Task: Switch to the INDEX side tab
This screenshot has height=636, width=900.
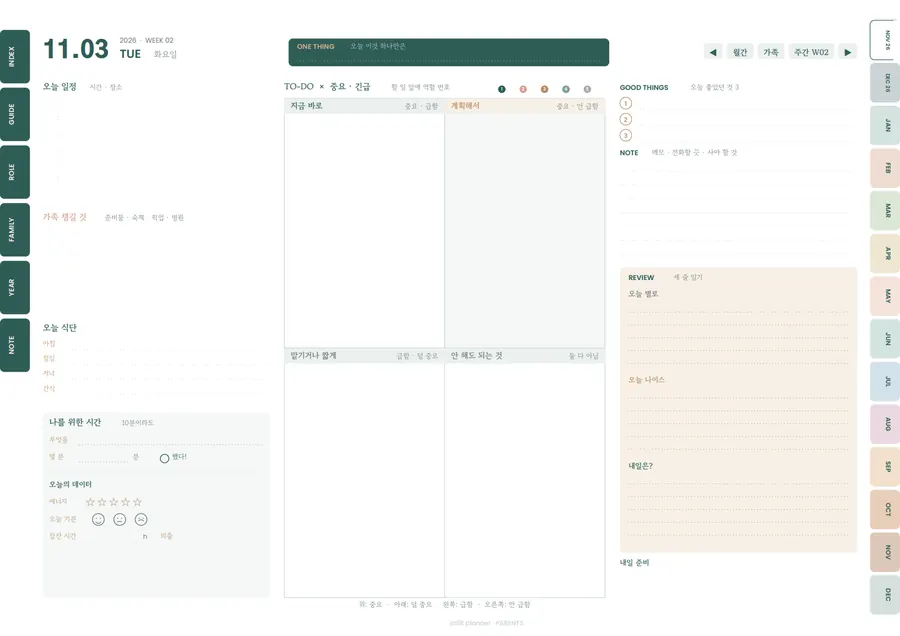Action: pyautogui.click(x=14, y=56)
